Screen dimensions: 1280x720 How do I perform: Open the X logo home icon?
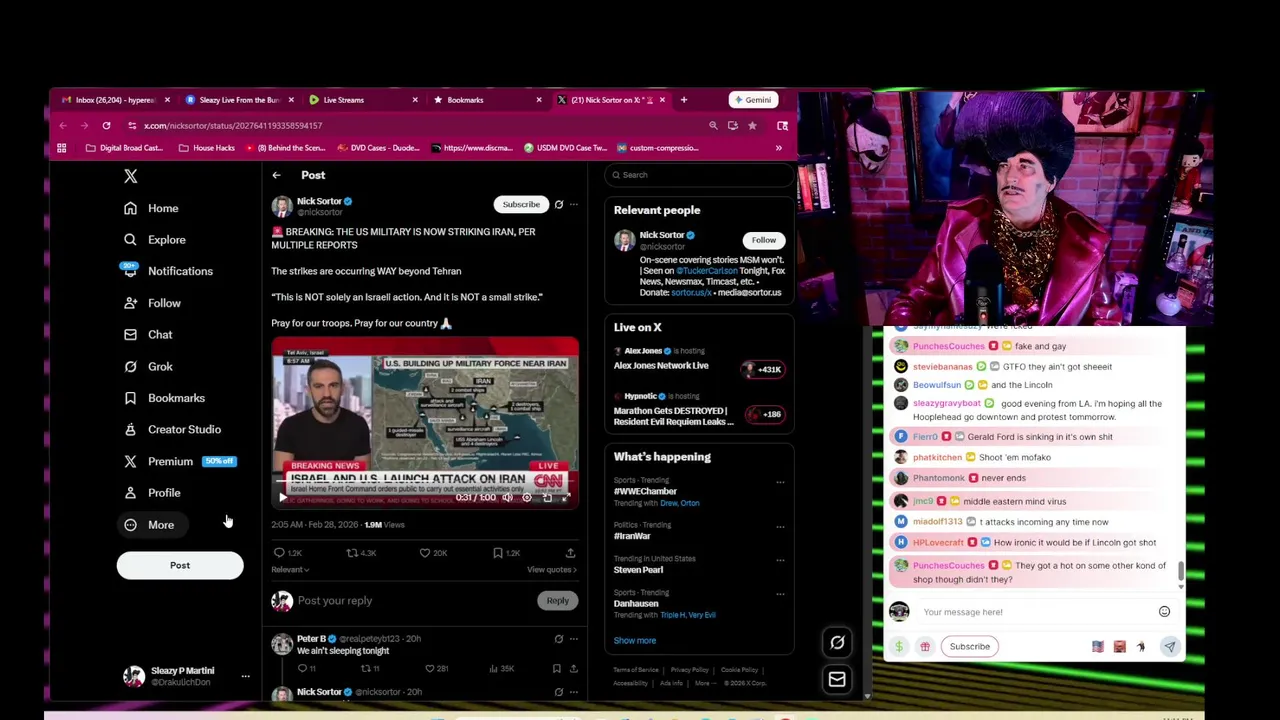pyautogui.click(x=130, y=176)
